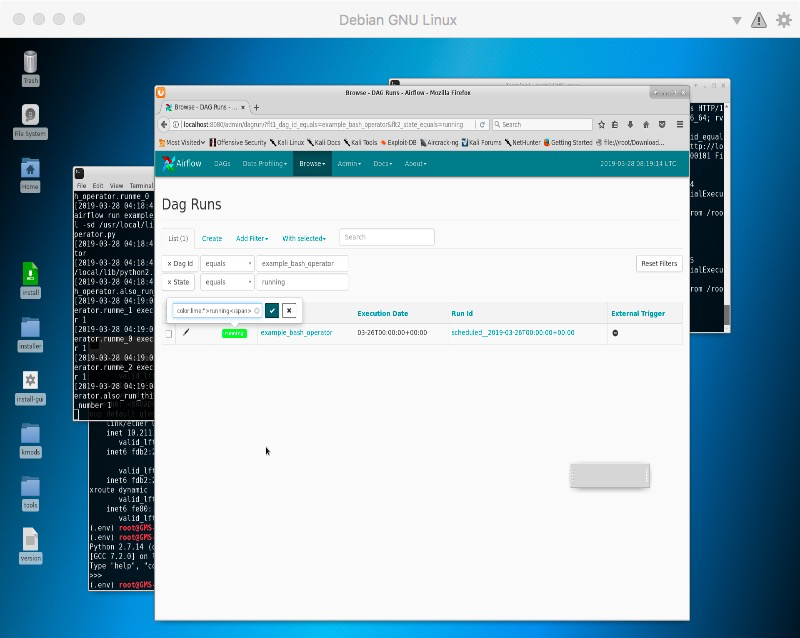Viewport: 800px width, 638px height.
Task: Edit the run with the pencil icon
Action: pos(186,332)
